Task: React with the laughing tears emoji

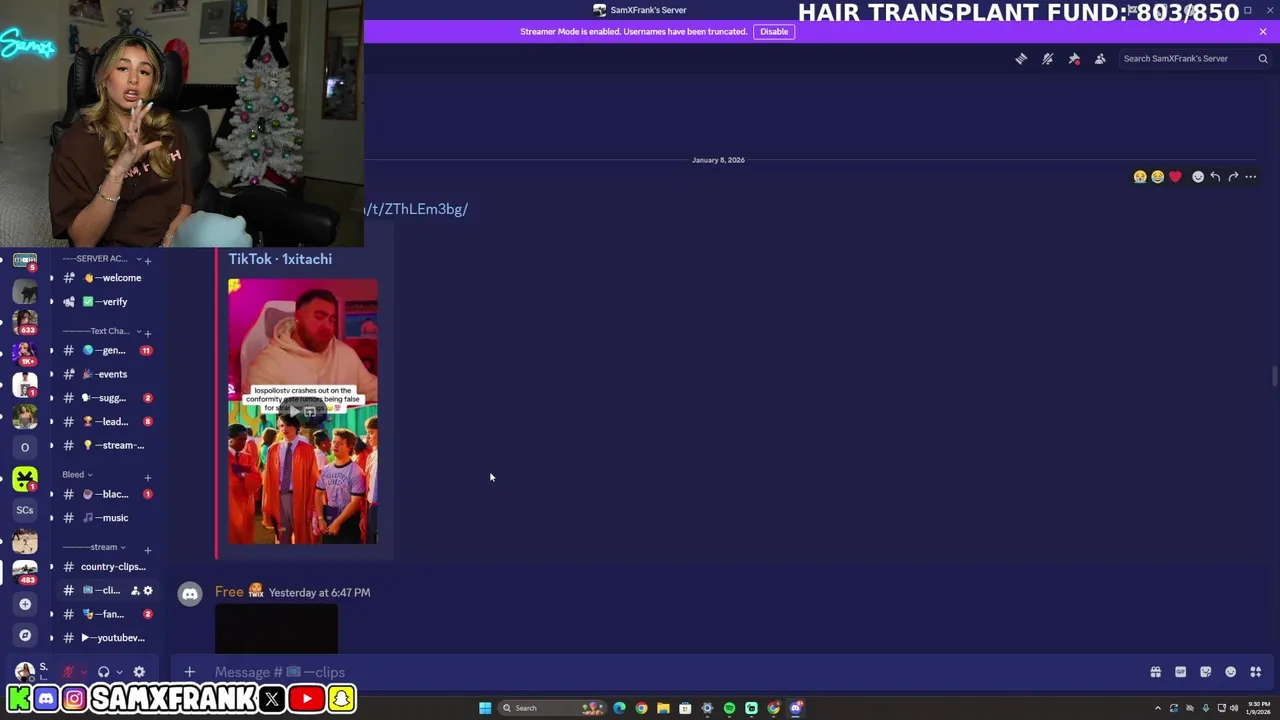Action: pyautogui.click(x=1157, y=177)
